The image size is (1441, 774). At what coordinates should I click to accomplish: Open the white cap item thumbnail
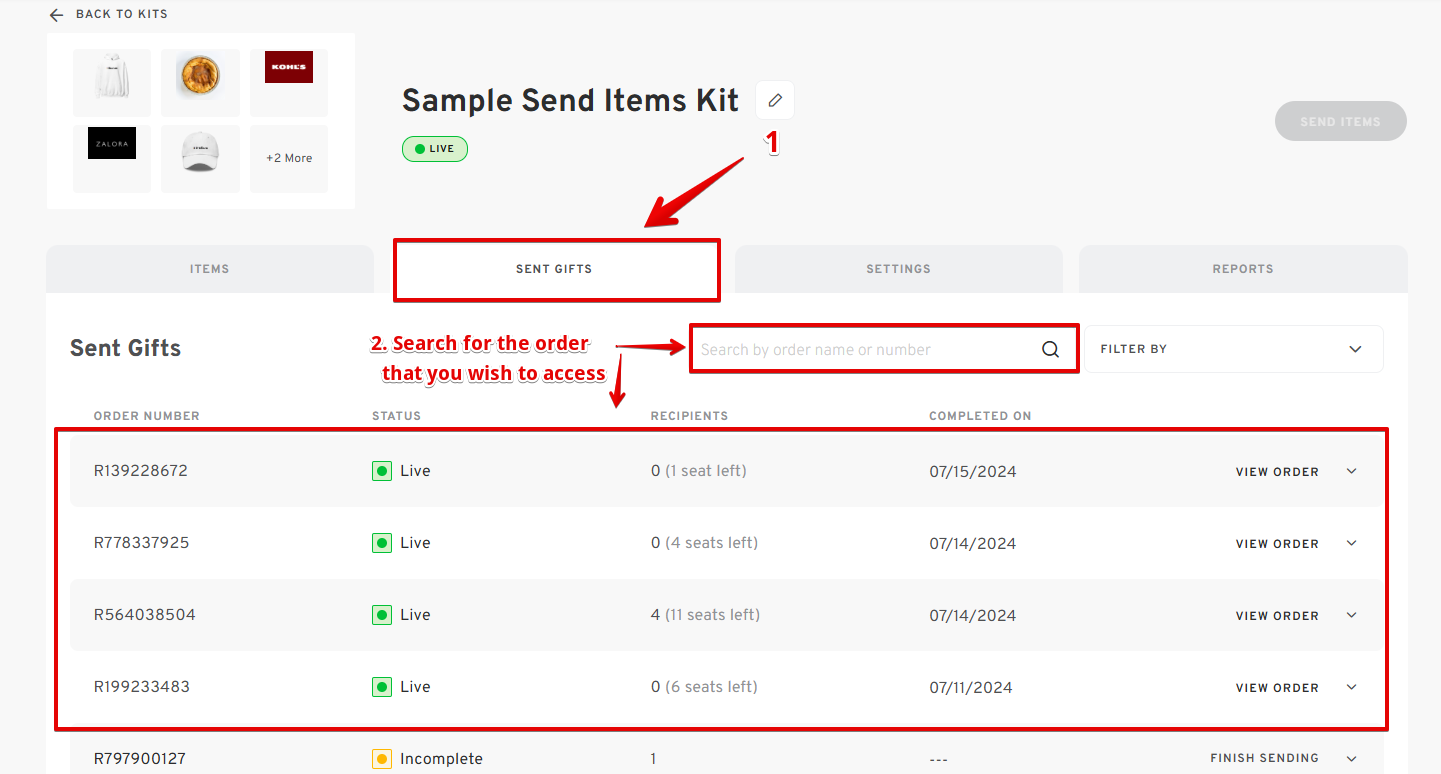pyautogui.click(x=200, y=158)
